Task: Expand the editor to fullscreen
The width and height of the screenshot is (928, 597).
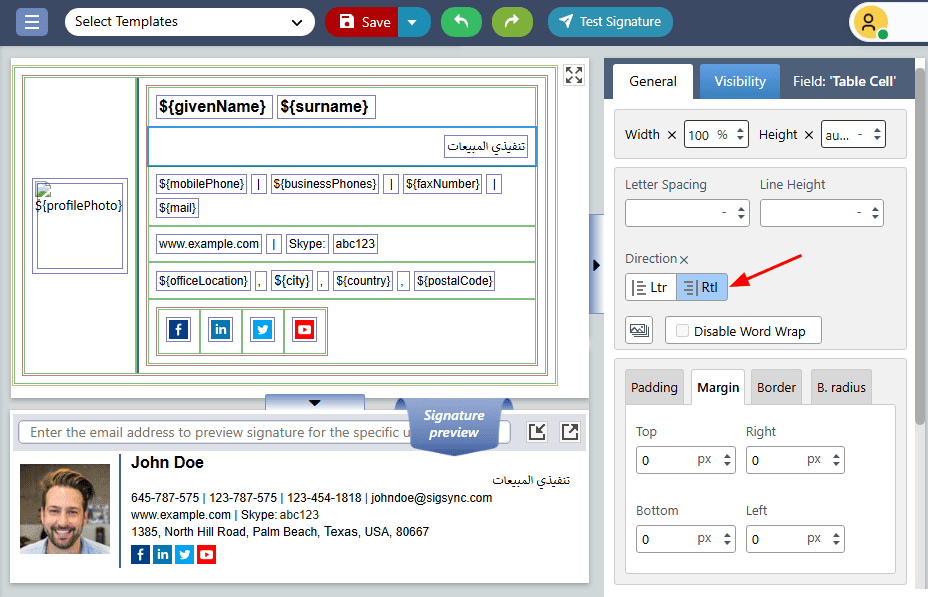Action: coord(574,75)
